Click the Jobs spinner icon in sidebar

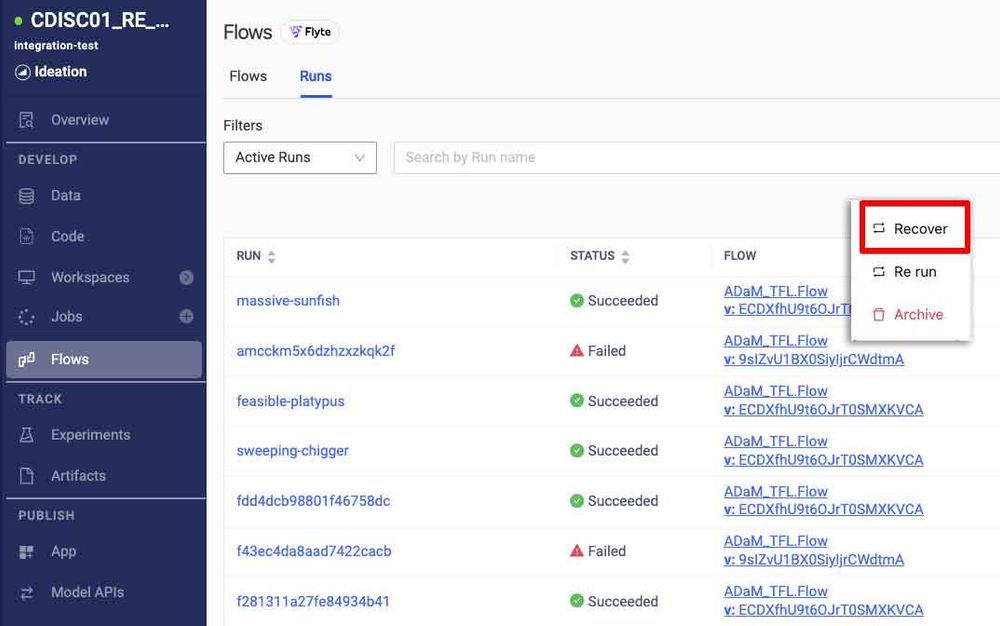[25, 316]
